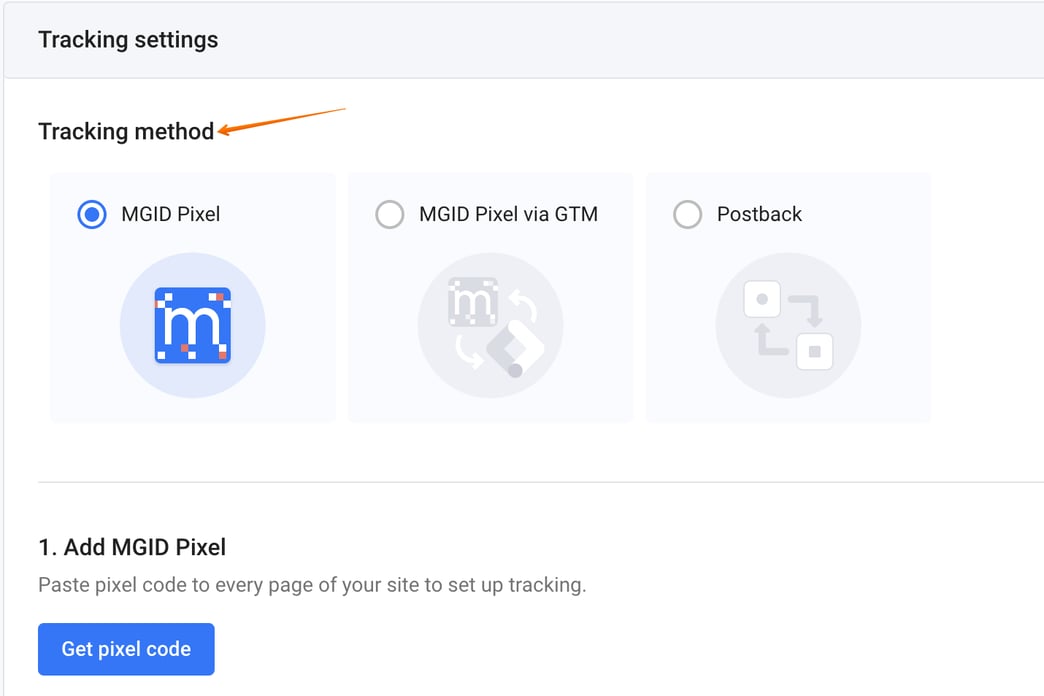Select the MGID Pixel via GTM radio button
This screenshot has width=1044, height=696.
point(389,214)
